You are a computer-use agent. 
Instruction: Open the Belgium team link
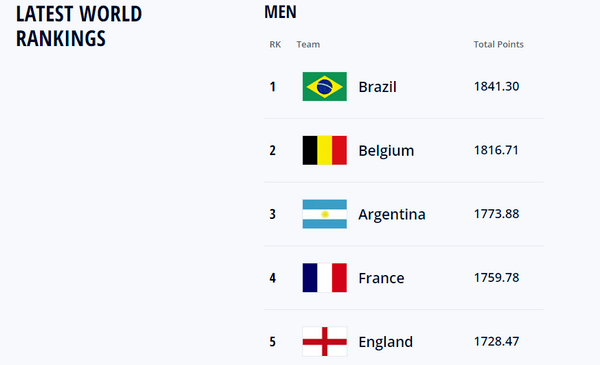point(386,151)
